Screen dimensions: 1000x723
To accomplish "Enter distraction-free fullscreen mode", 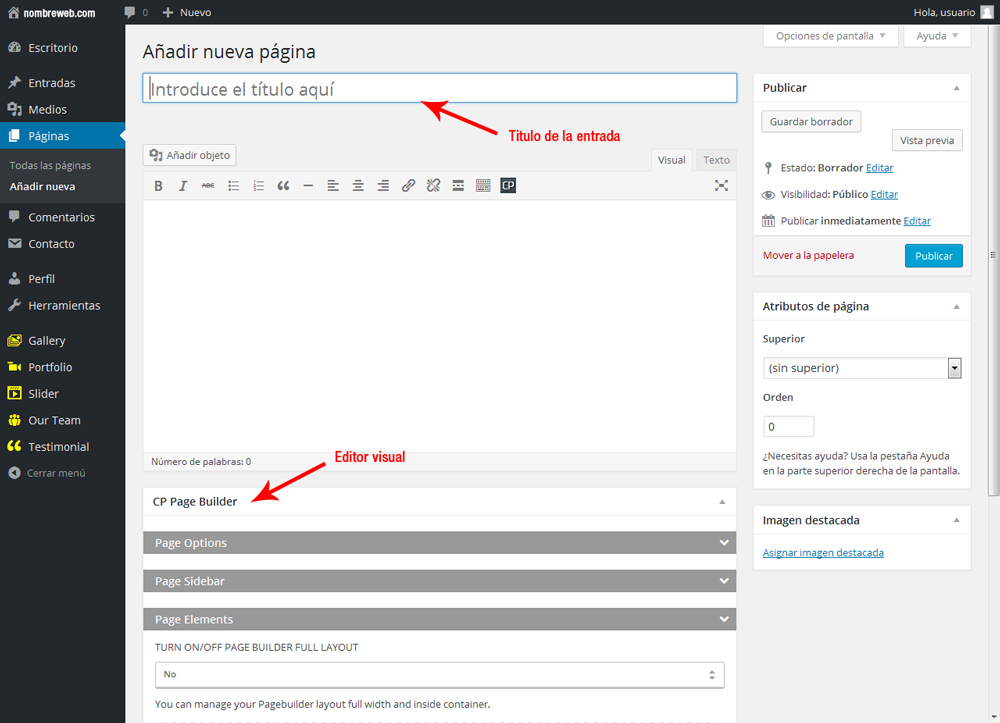I will 721,186.
